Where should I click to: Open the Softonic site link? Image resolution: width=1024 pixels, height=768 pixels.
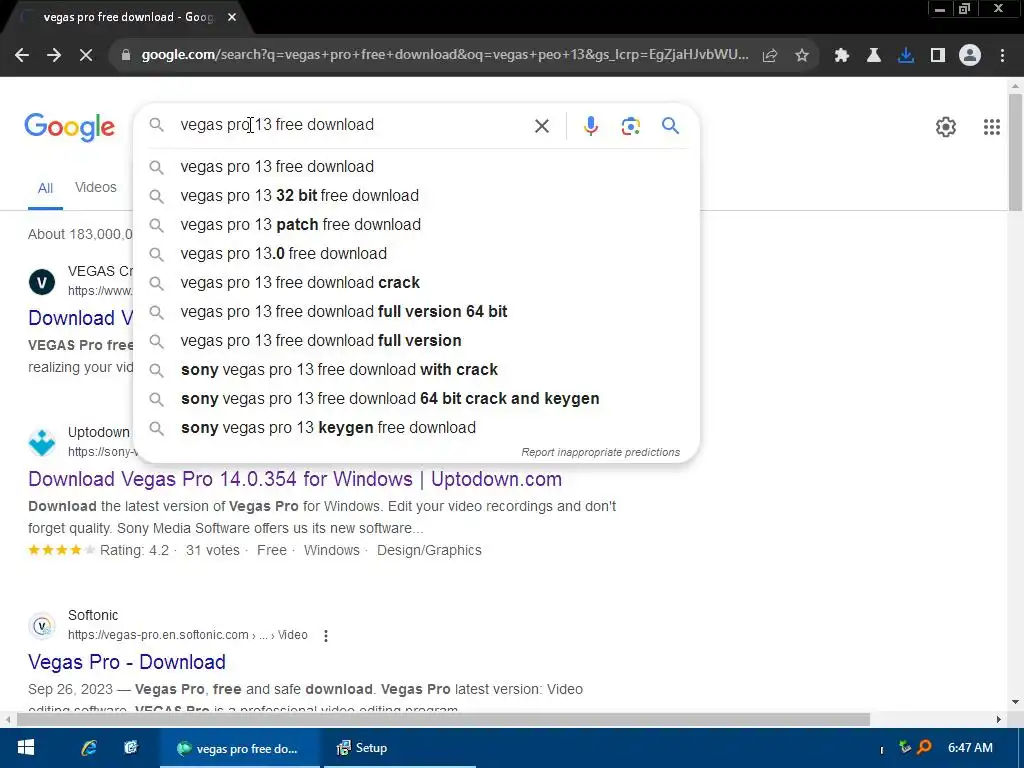93,615
